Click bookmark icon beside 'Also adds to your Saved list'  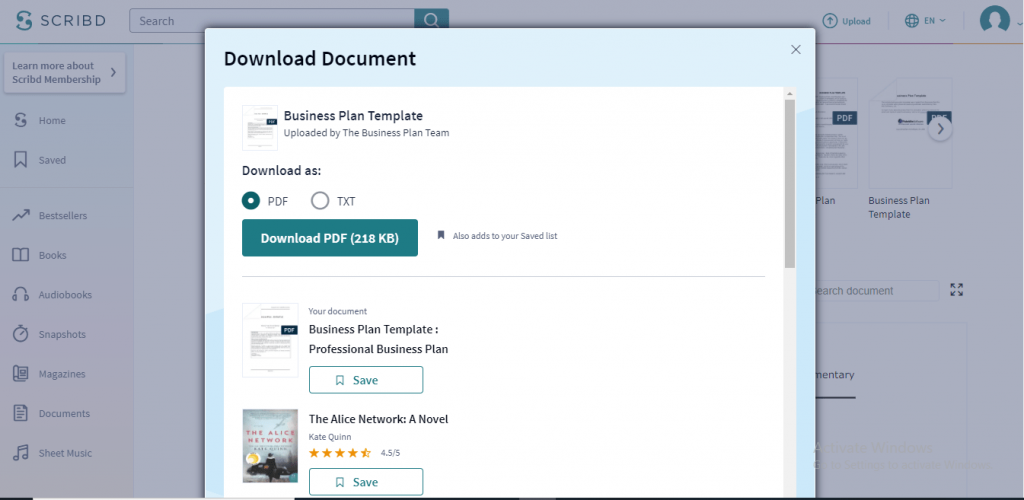tap(441, 235)
